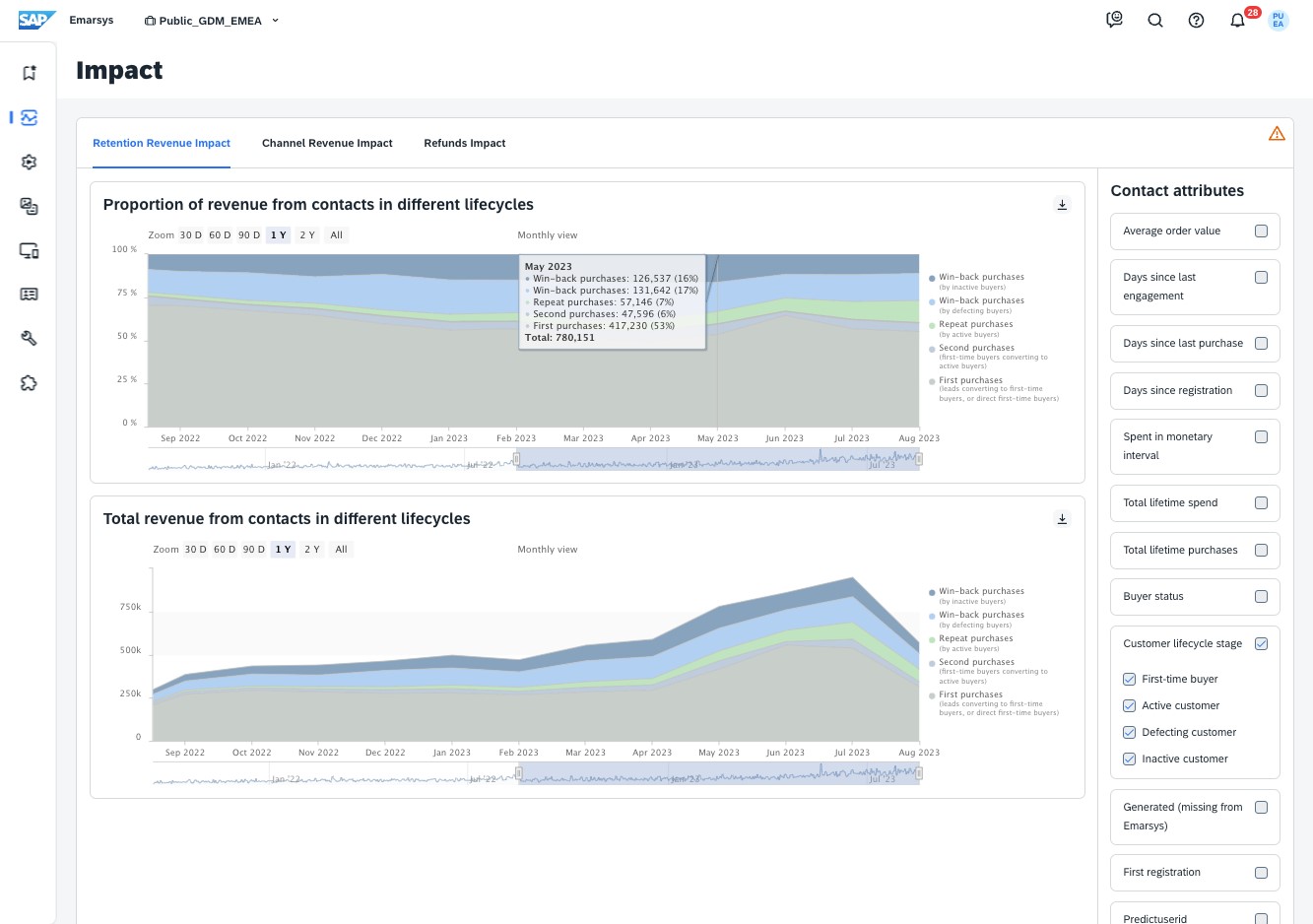Open the help question mark icon
The width and height of the screenshot is (1313, 924).
pyautogui.click(x=1196, y=20)
